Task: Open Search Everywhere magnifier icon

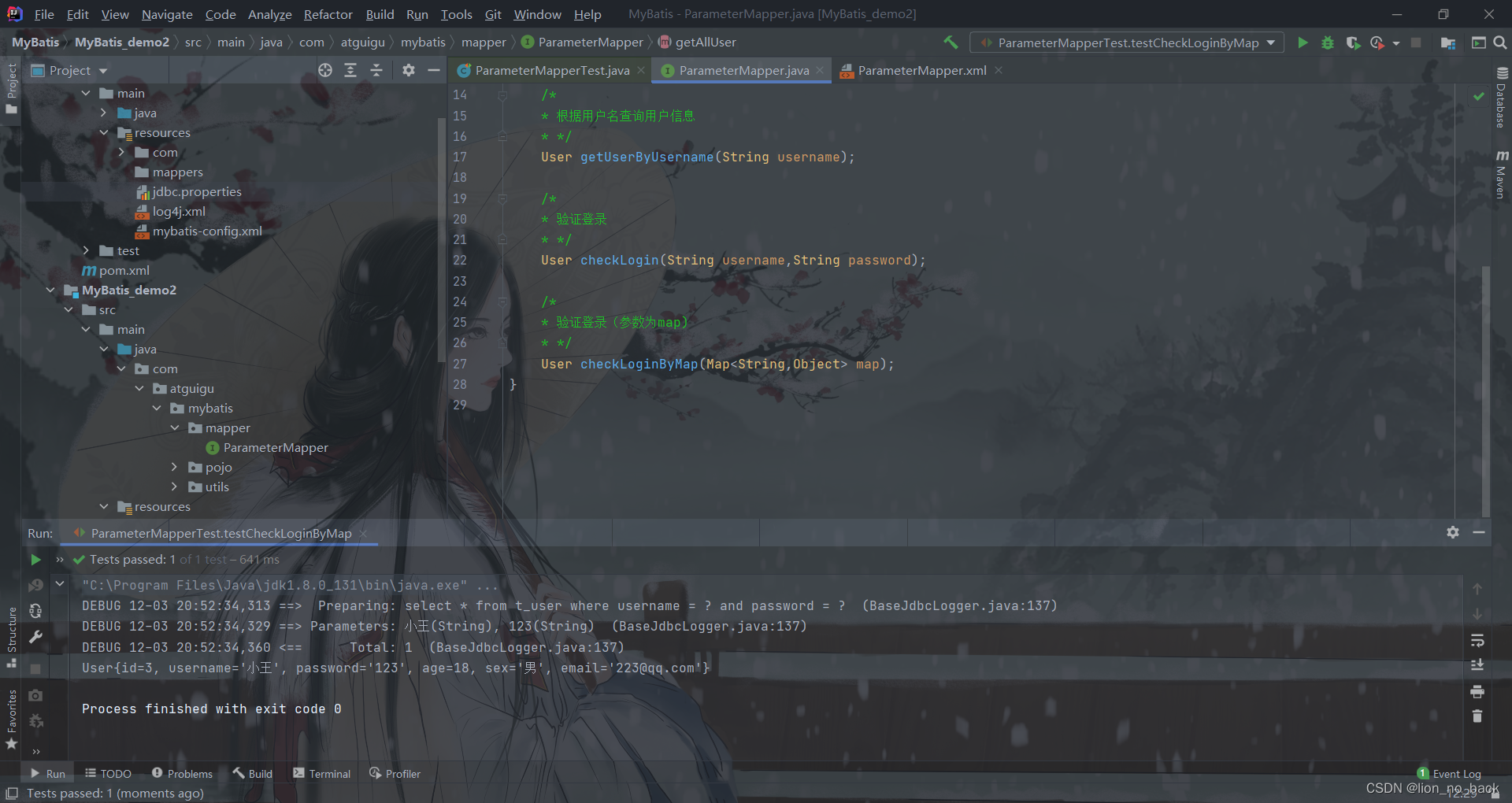Action: coord(1500,43)
